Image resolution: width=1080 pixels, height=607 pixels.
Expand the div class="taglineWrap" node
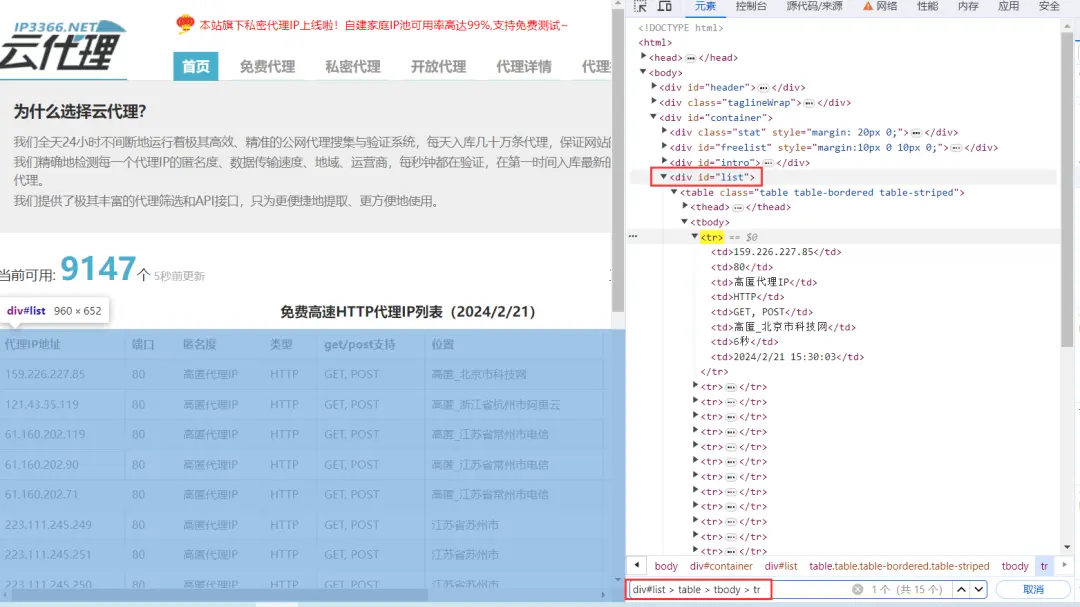(x=654, y=102)
